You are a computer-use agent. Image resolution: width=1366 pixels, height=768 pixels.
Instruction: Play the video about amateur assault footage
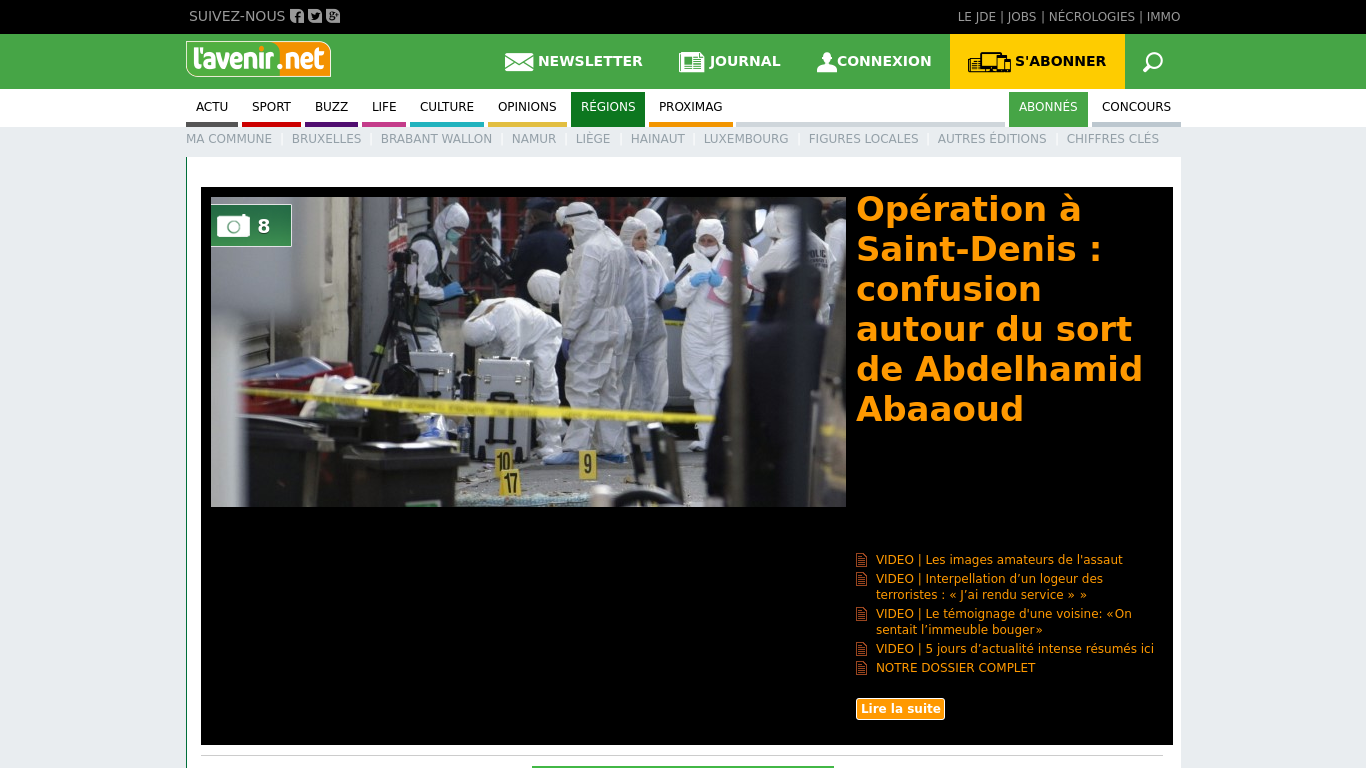coord(998,560)
